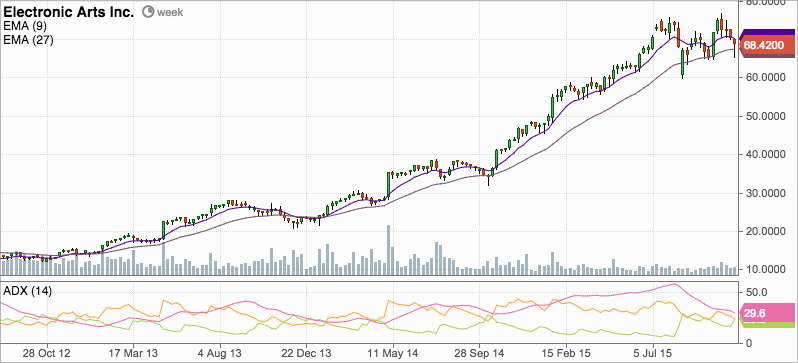Click the 11 May 14 date label

[x=392, y=354]
